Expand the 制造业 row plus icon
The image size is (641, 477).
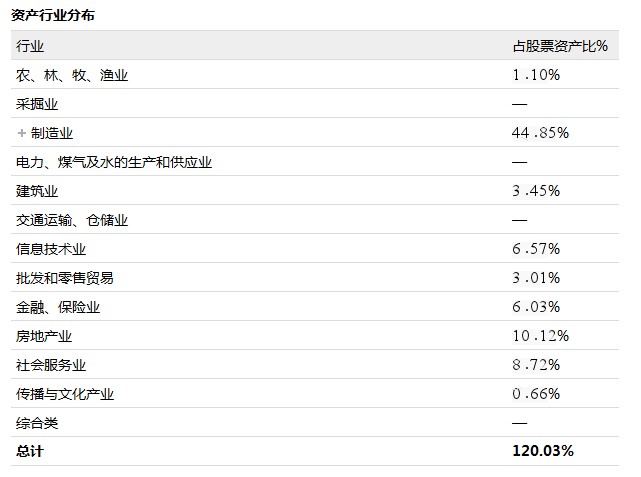click(x=21, y=133)
